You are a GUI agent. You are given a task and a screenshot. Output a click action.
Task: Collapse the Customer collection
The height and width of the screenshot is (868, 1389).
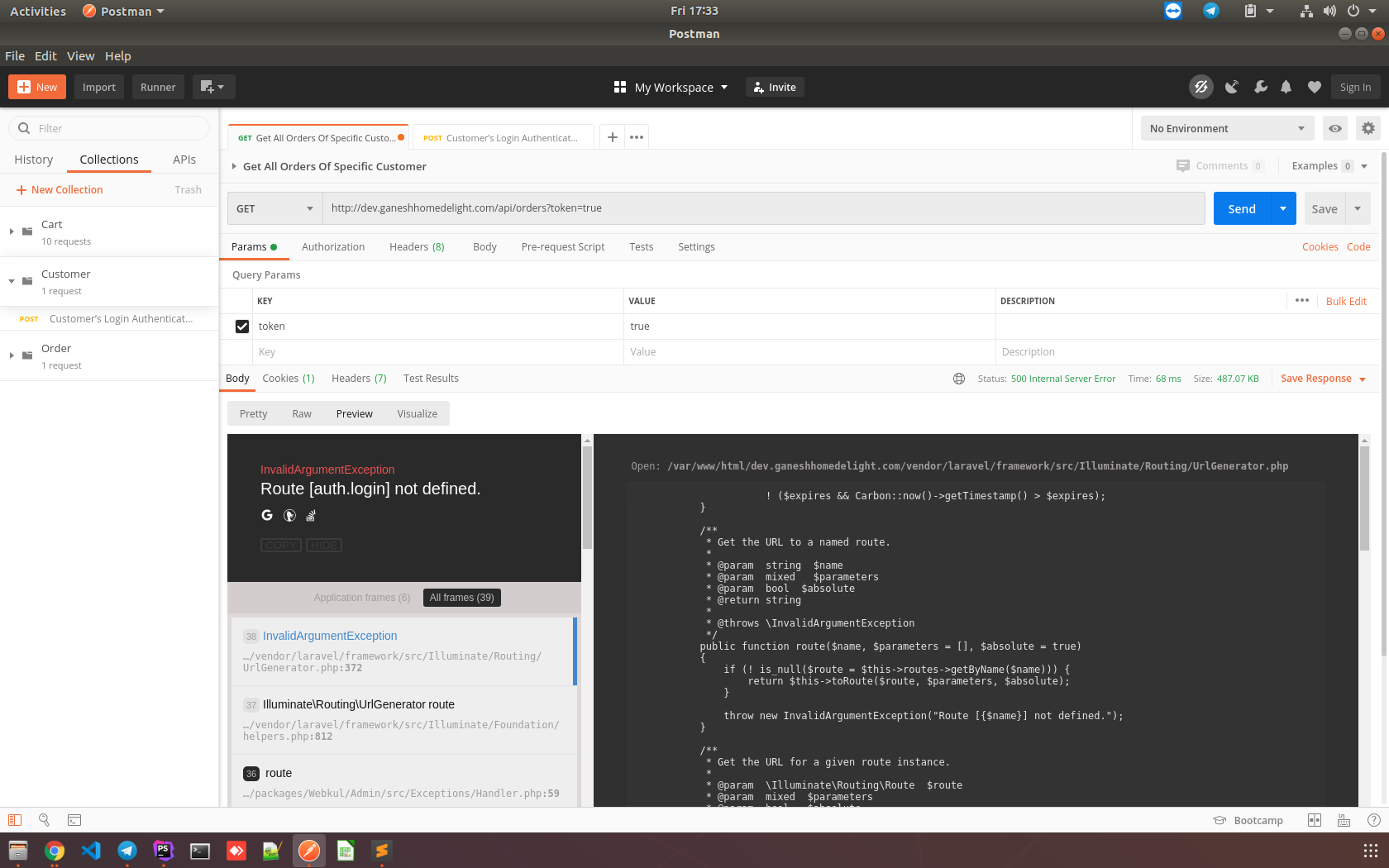click(12, 281)
